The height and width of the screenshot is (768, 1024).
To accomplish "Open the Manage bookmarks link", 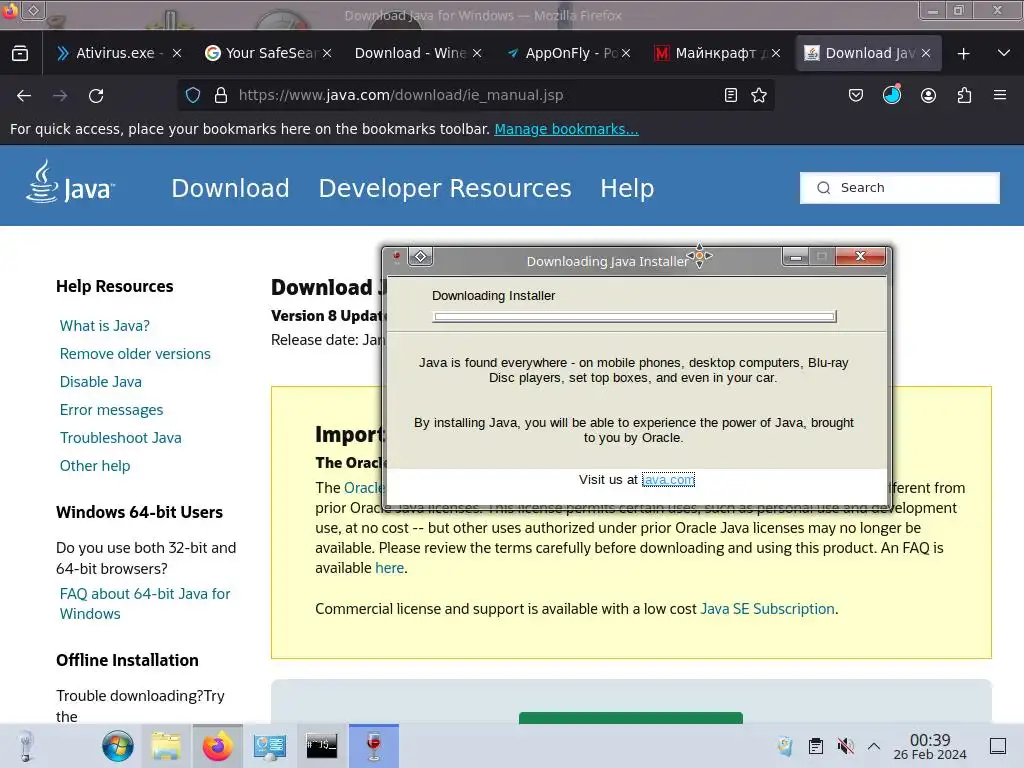I will pyautogui.click(x=566, y=129).
